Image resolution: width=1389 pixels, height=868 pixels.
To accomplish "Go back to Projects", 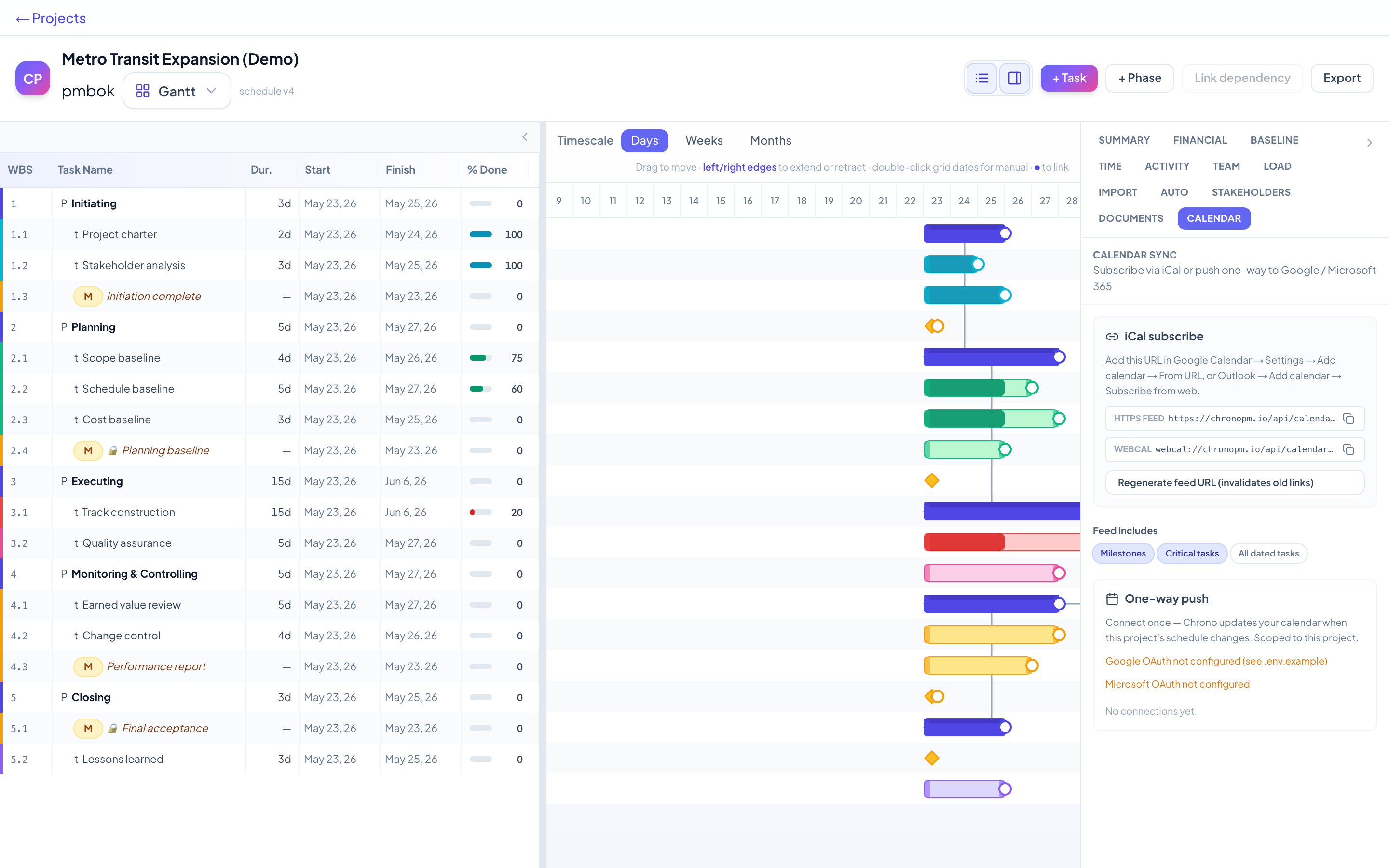I will click(51, 18).
